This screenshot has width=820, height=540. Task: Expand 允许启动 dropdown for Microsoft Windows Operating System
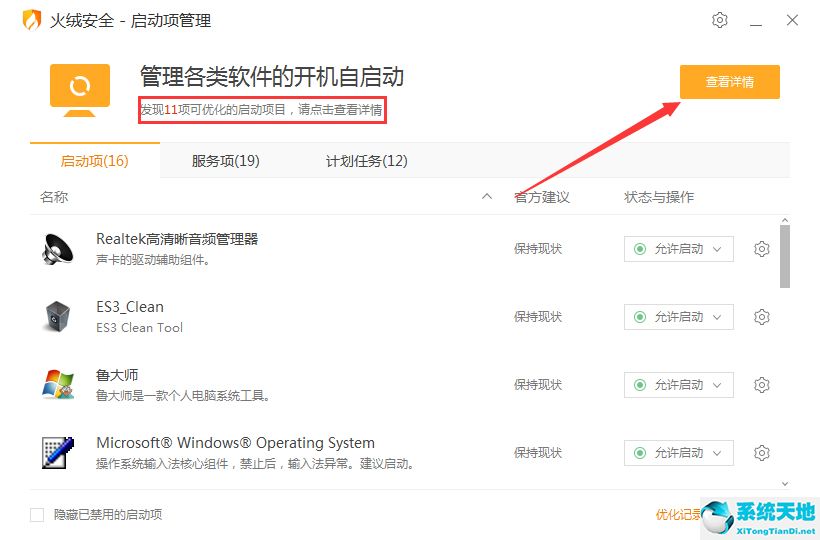click(679, 453)
